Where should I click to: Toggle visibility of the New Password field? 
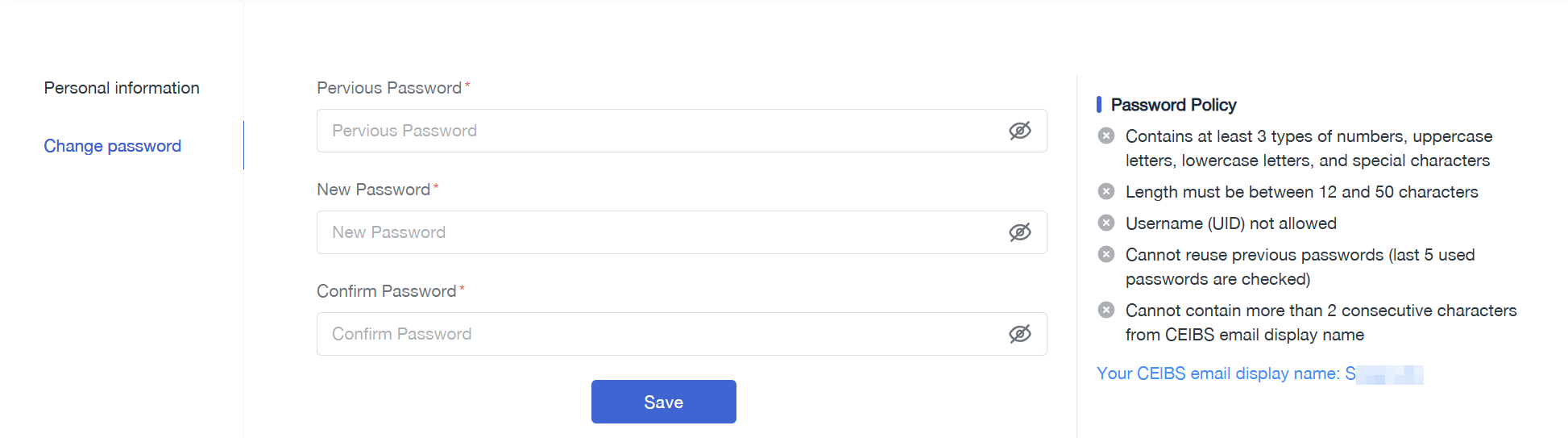[1020, 232]
